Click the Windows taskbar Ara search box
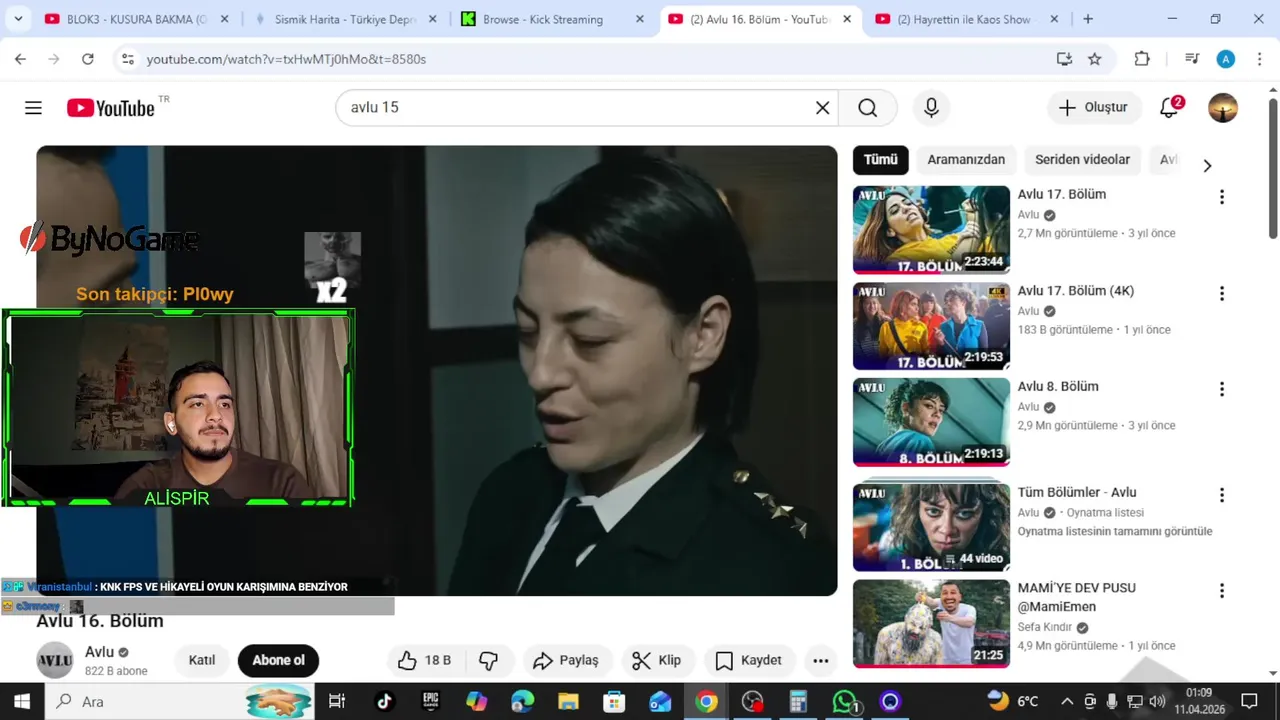Image resolution: width=1280 pixels, height=720 pixels. [180, 701]
